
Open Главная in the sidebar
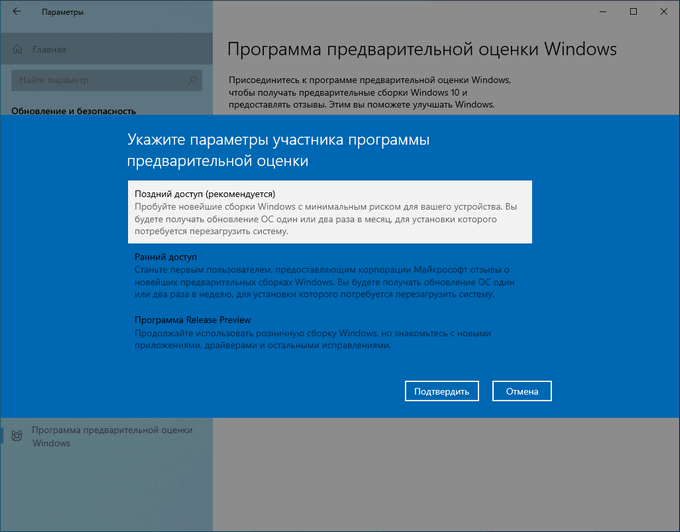(x=106, y=49)
